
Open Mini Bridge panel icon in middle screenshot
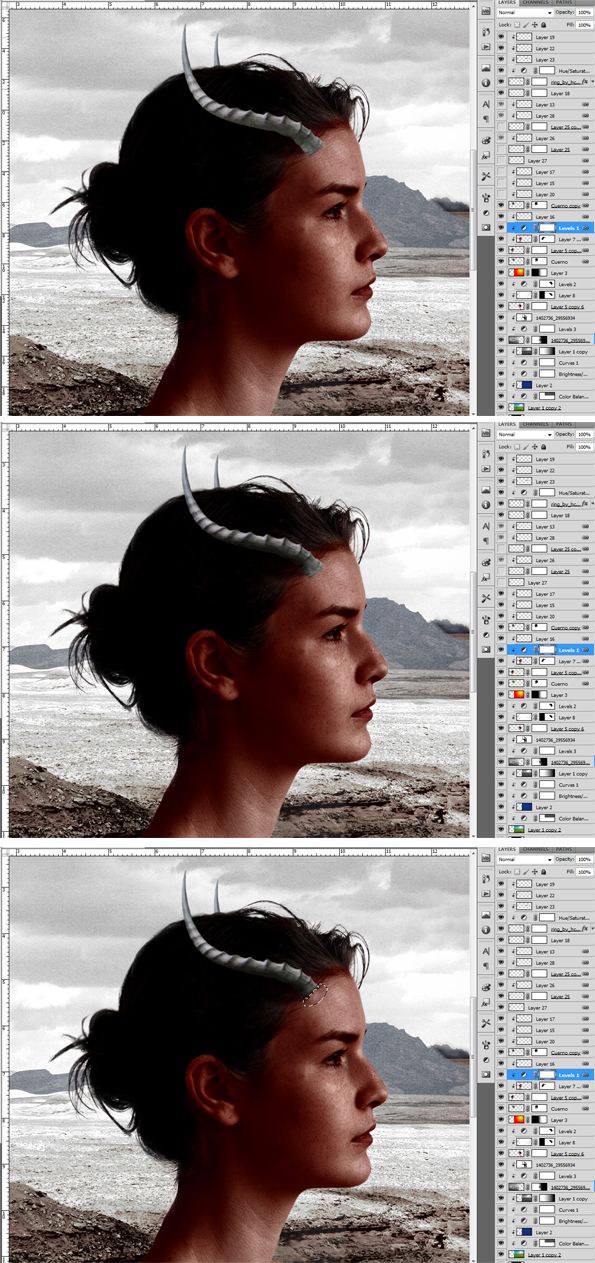(x=486, y=433)
